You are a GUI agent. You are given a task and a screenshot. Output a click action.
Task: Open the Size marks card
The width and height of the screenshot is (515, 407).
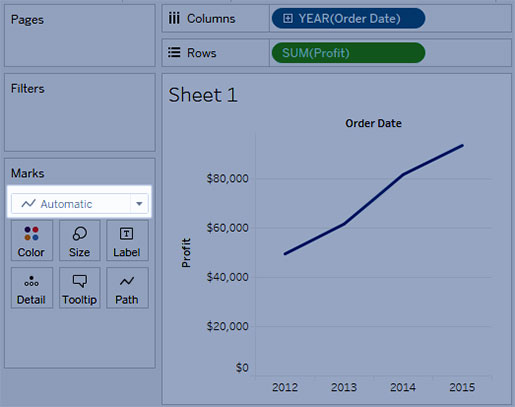80,240
